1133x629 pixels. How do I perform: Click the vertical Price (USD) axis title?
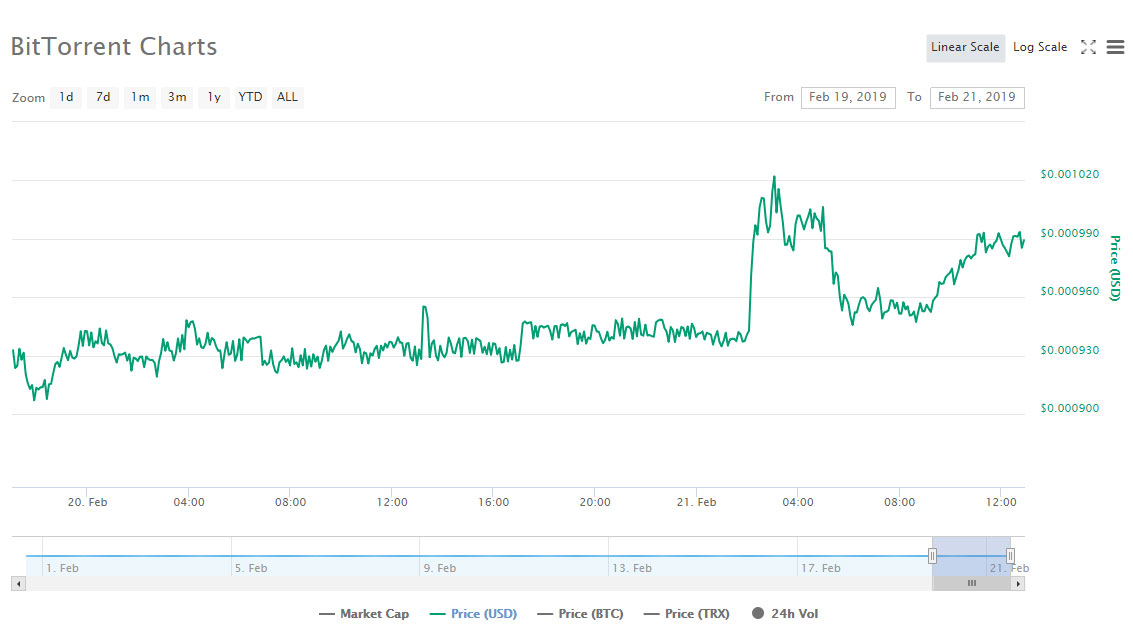(x=1116, y=268)
